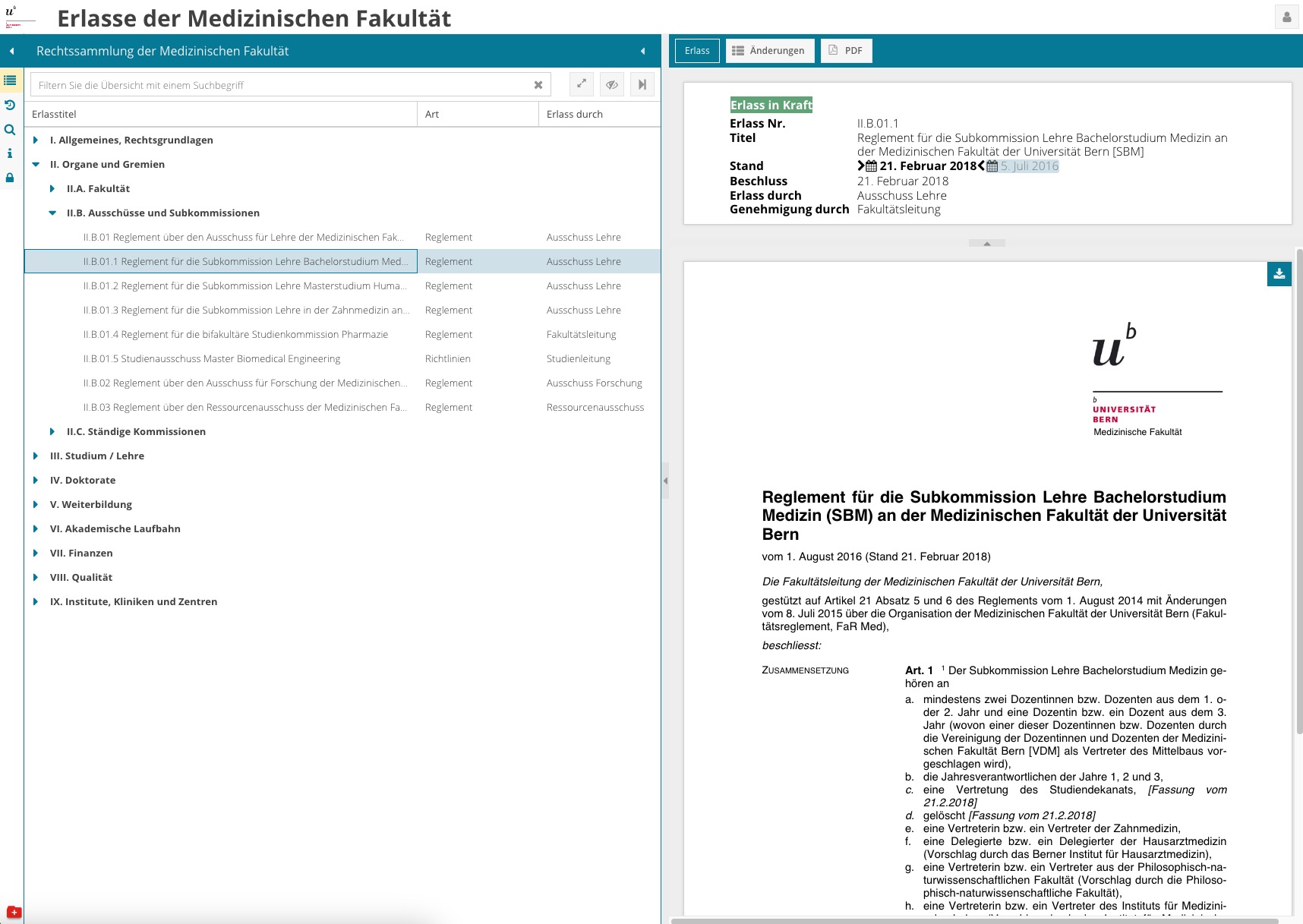
Task: Collapse the metadata panel with up arrow
Action: tap(986, 244)
